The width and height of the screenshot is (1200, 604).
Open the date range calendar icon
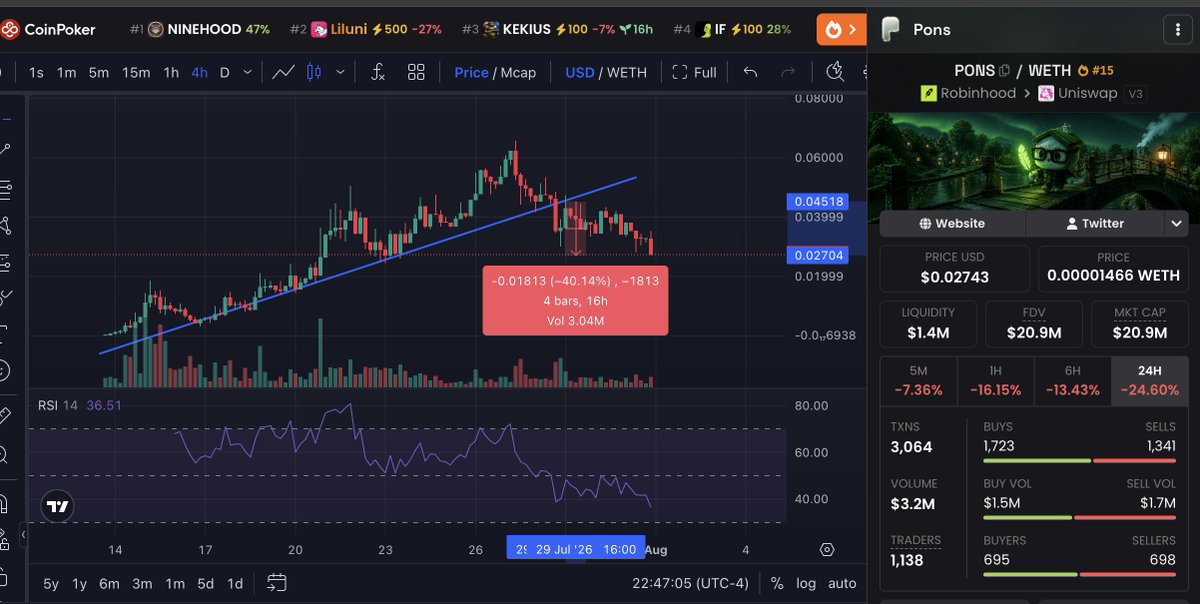pyautogui.click(x=277, y=582)
